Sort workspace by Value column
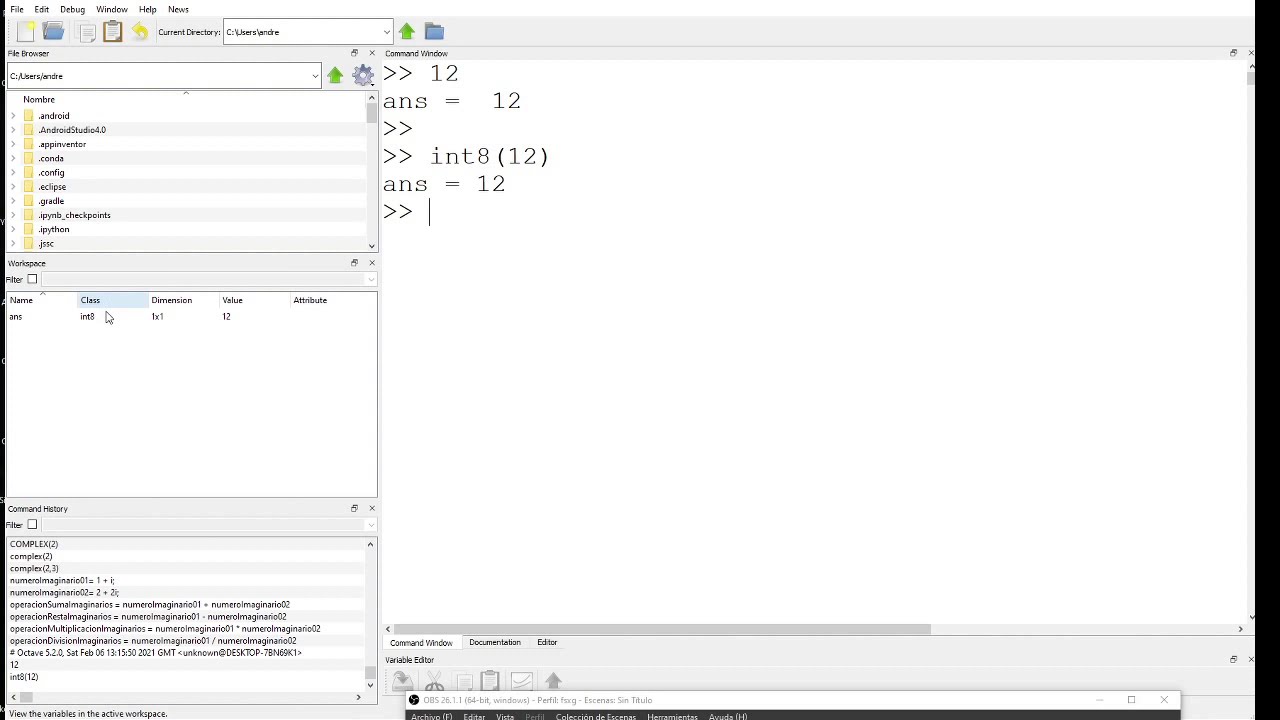 click(x=255, y=300)
